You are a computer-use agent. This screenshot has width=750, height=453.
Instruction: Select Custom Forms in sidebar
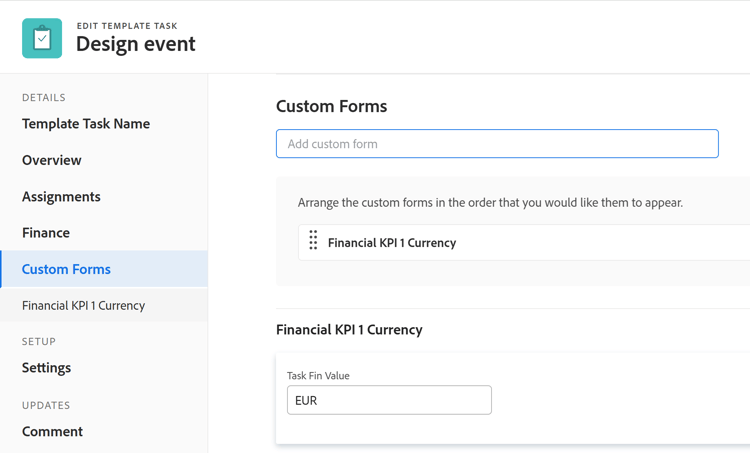pyautogui.click(x=66, y=269)
